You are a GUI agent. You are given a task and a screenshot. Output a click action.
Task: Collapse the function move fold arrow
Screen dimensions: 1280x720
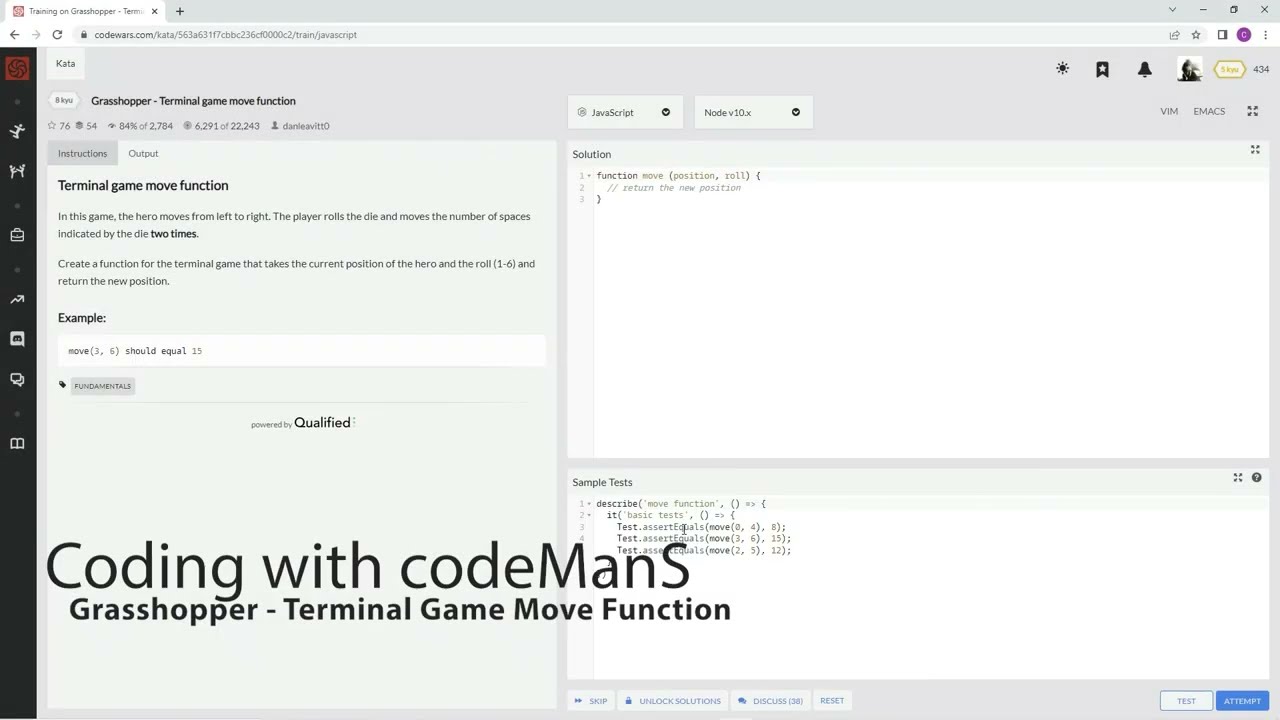[589, 176]
